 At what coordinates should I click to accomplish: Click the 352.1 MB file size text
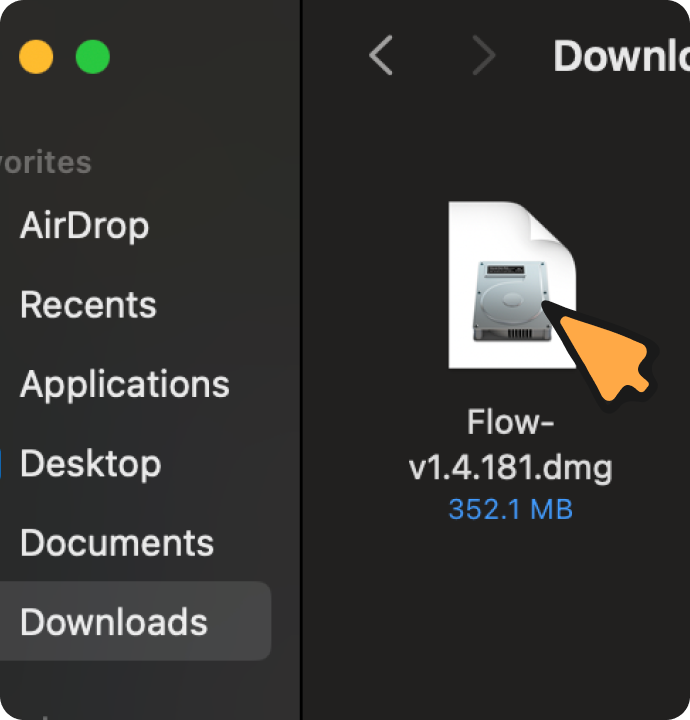pos(510,509)
